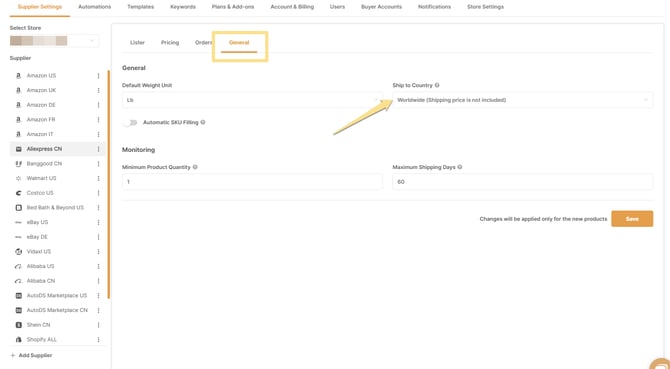Click info icon next to Maximum Shipping Days

pos(460,167)
